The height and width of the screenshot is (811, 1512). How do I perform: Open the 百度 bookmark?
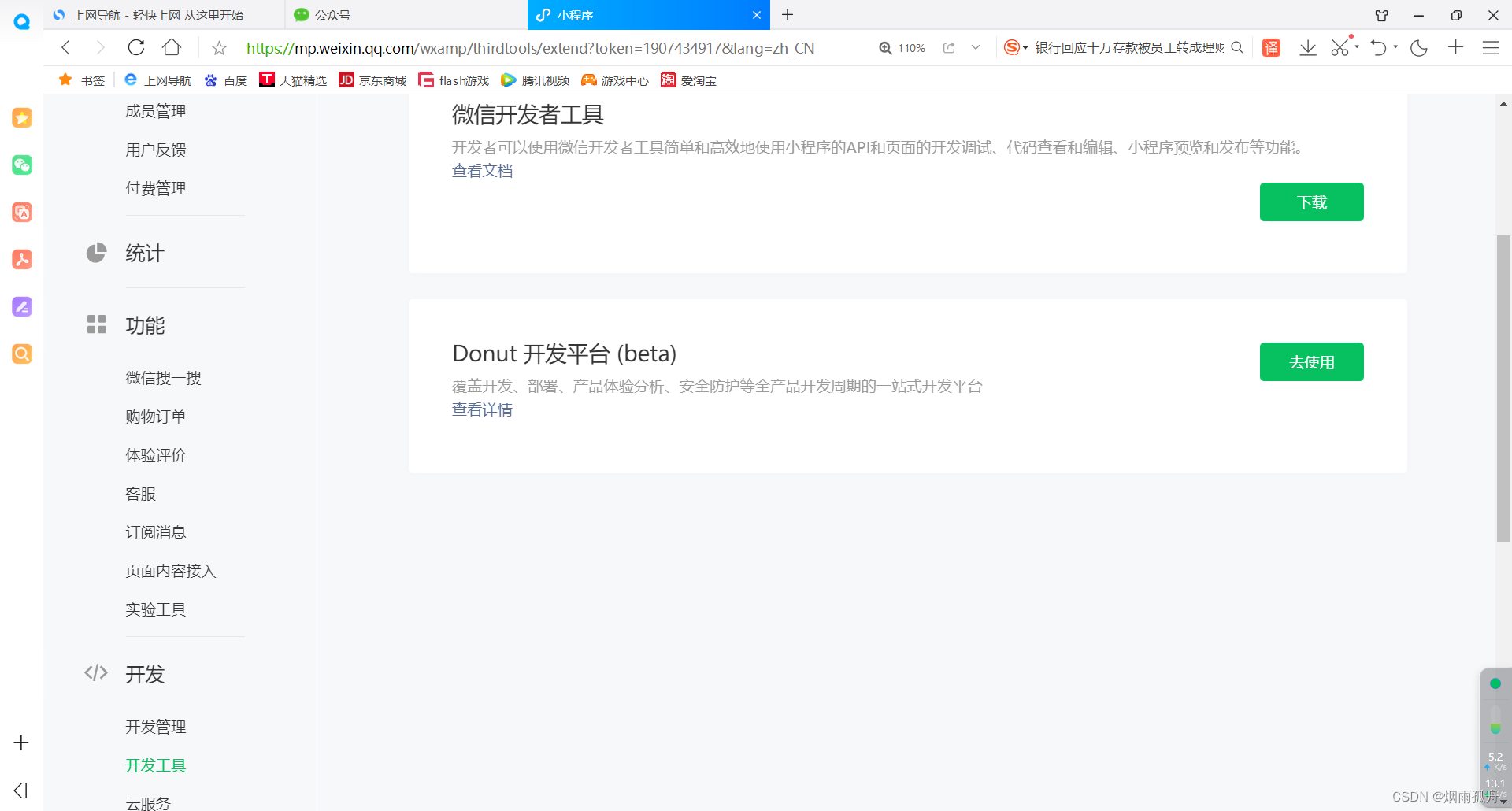click(225, 80)
